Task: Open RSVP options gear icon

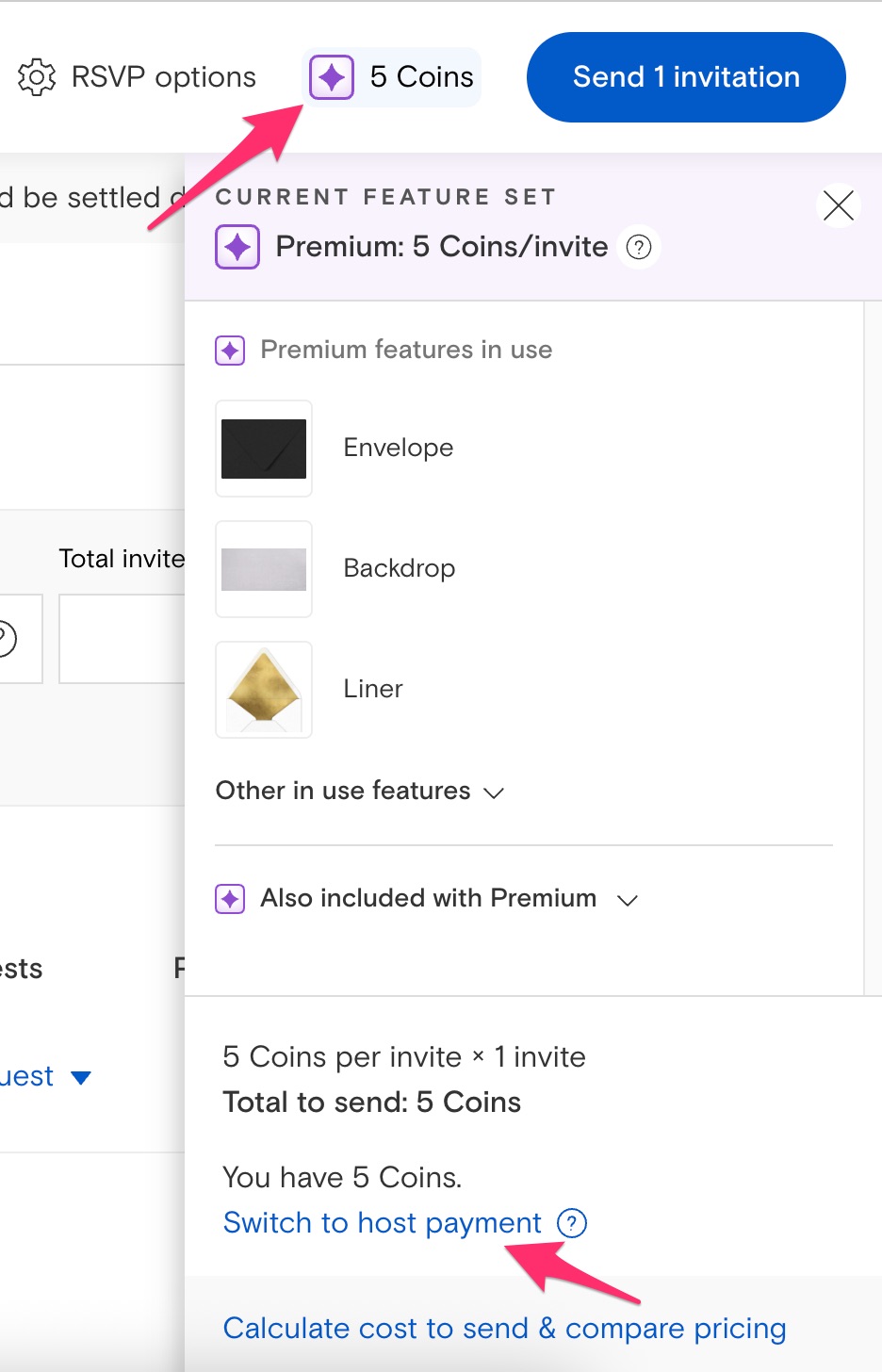Action: point(37,77)
